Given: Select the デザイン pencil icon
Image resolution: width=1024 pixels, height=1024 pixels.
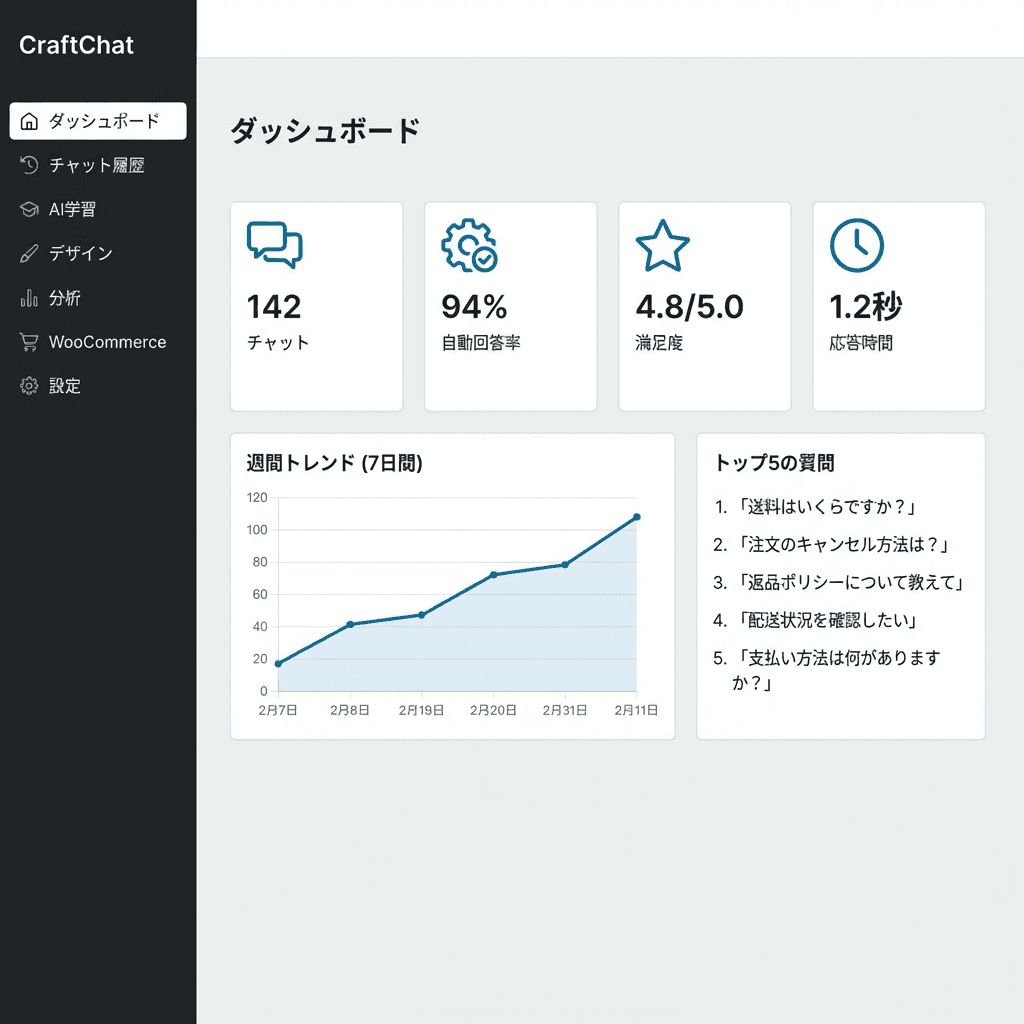Looking at the screenshot, I should (x=28, y=253).
